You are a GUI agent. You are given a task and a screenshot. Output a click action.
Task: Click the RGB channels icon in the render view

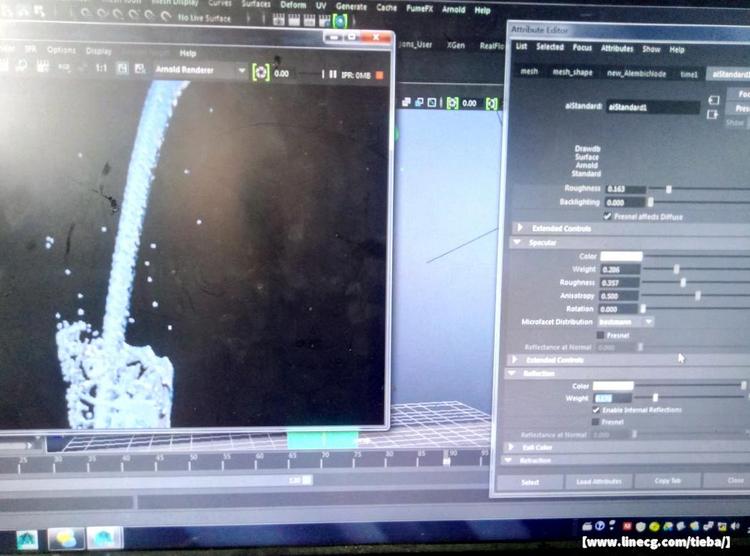[x=64, y=67]
